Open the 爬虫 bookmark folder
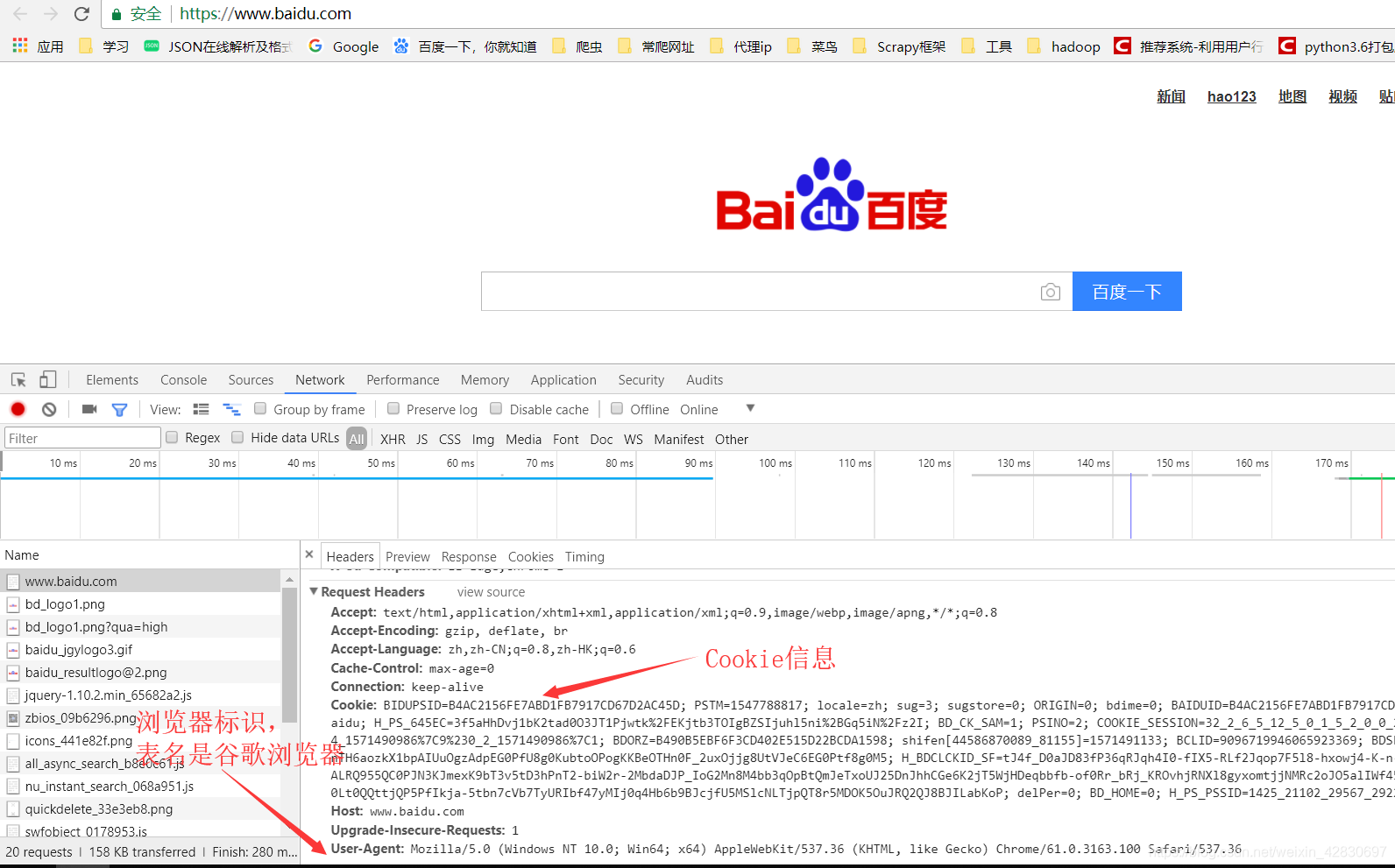 pyautogui.click(x=577, y=46)
